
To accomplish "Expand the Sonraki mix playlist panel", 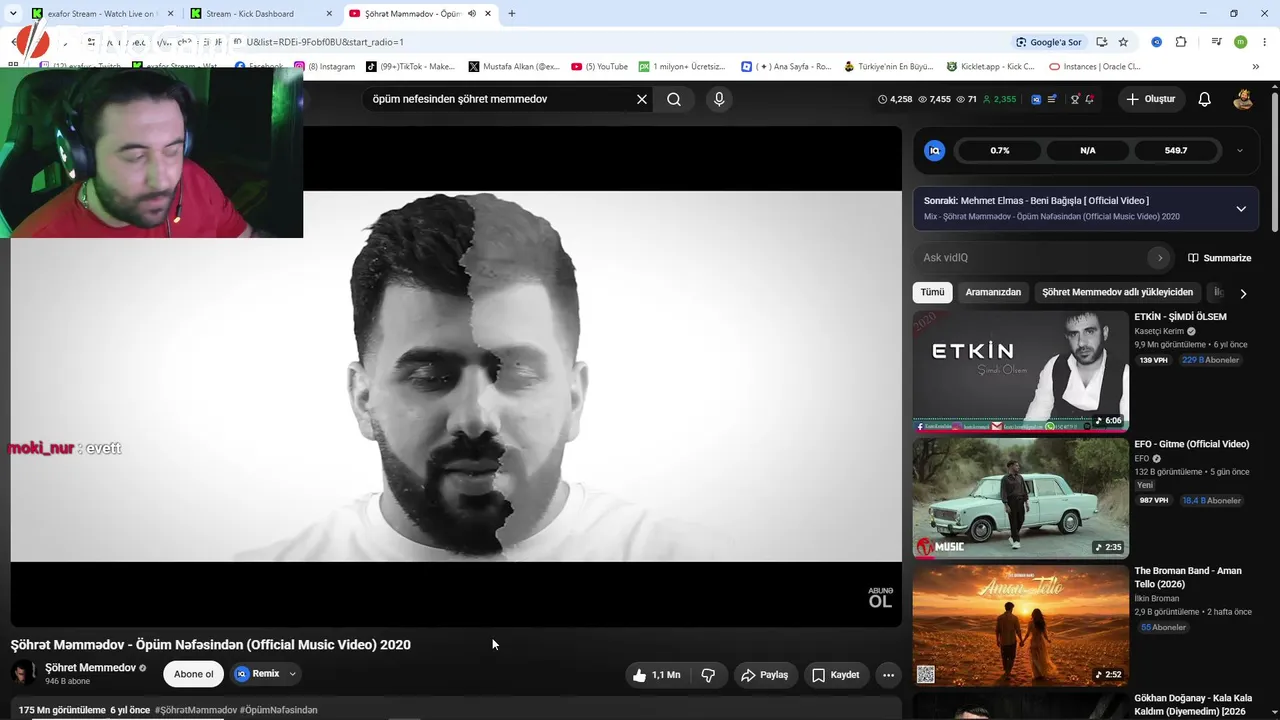I will [x=1241, y=209].
